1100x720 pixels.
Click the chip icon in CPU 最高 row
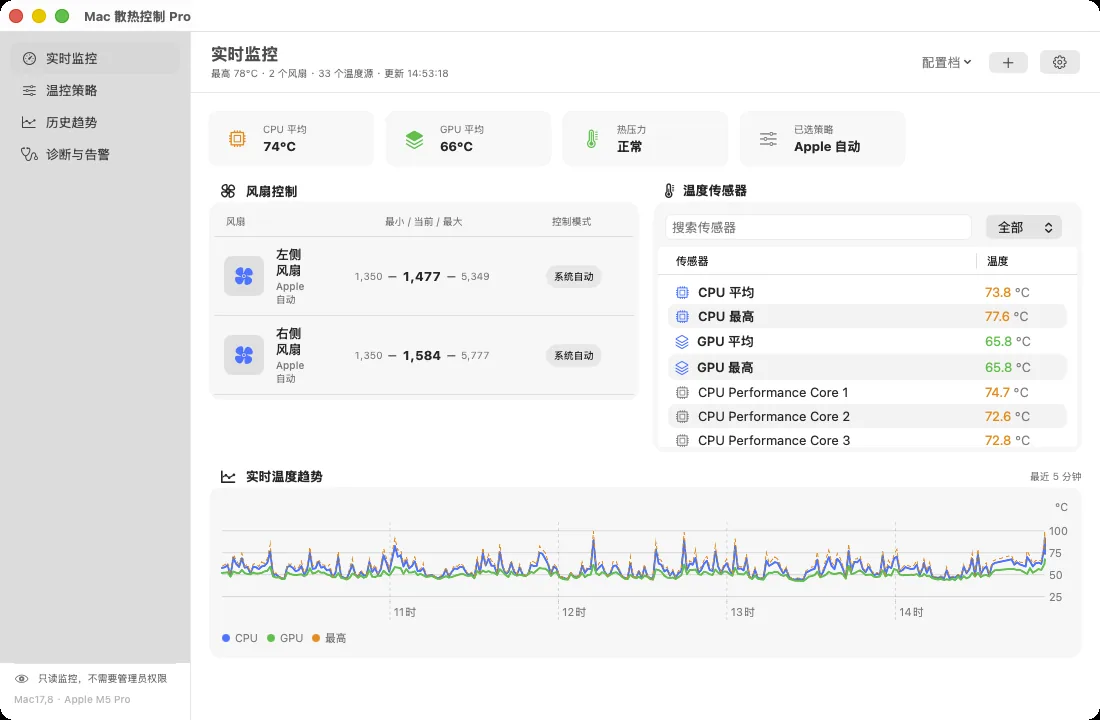tap(682, 316)
